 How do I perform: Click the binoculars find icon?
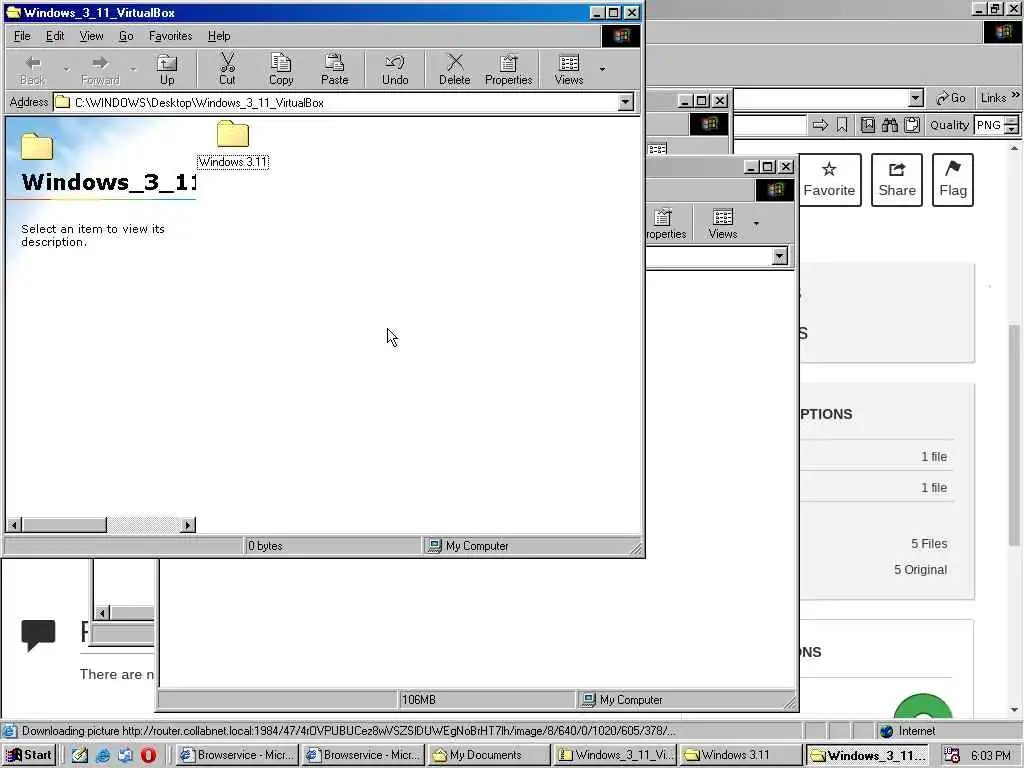(889, 125)
